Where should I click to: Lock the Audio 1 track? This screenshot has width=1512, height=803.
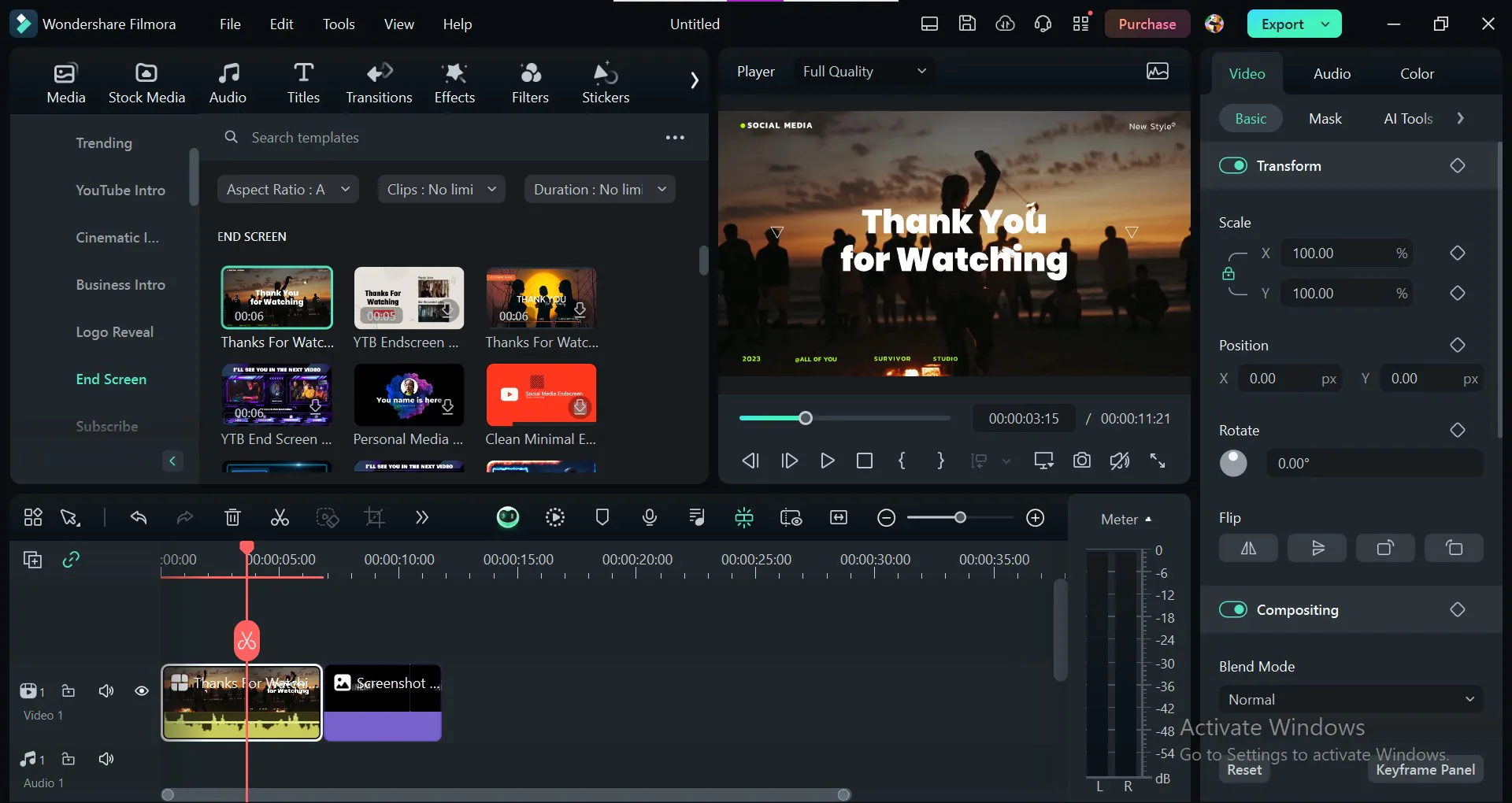tap(69, 759)
